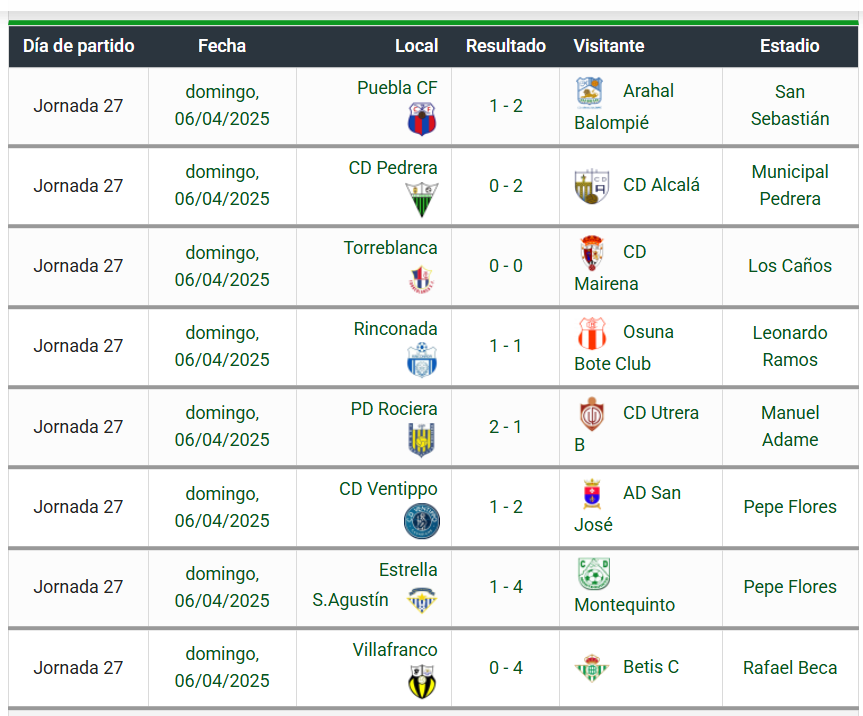Image resolution: width=863 pixels, height=716 pixels.
Task: Click the Estadio column header
Action: click(x=790, y=46)
